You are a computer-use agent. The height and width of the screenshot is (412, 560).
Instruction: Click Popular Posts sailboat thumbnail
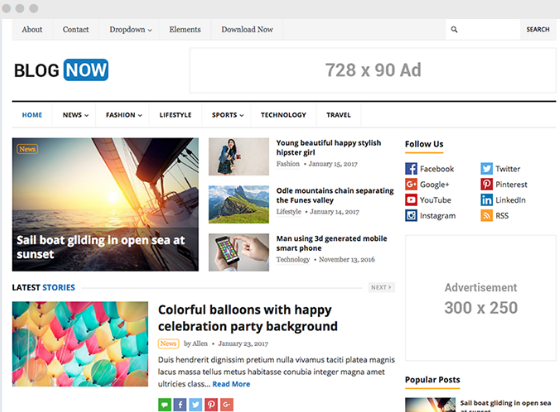[x=430, y=405]
